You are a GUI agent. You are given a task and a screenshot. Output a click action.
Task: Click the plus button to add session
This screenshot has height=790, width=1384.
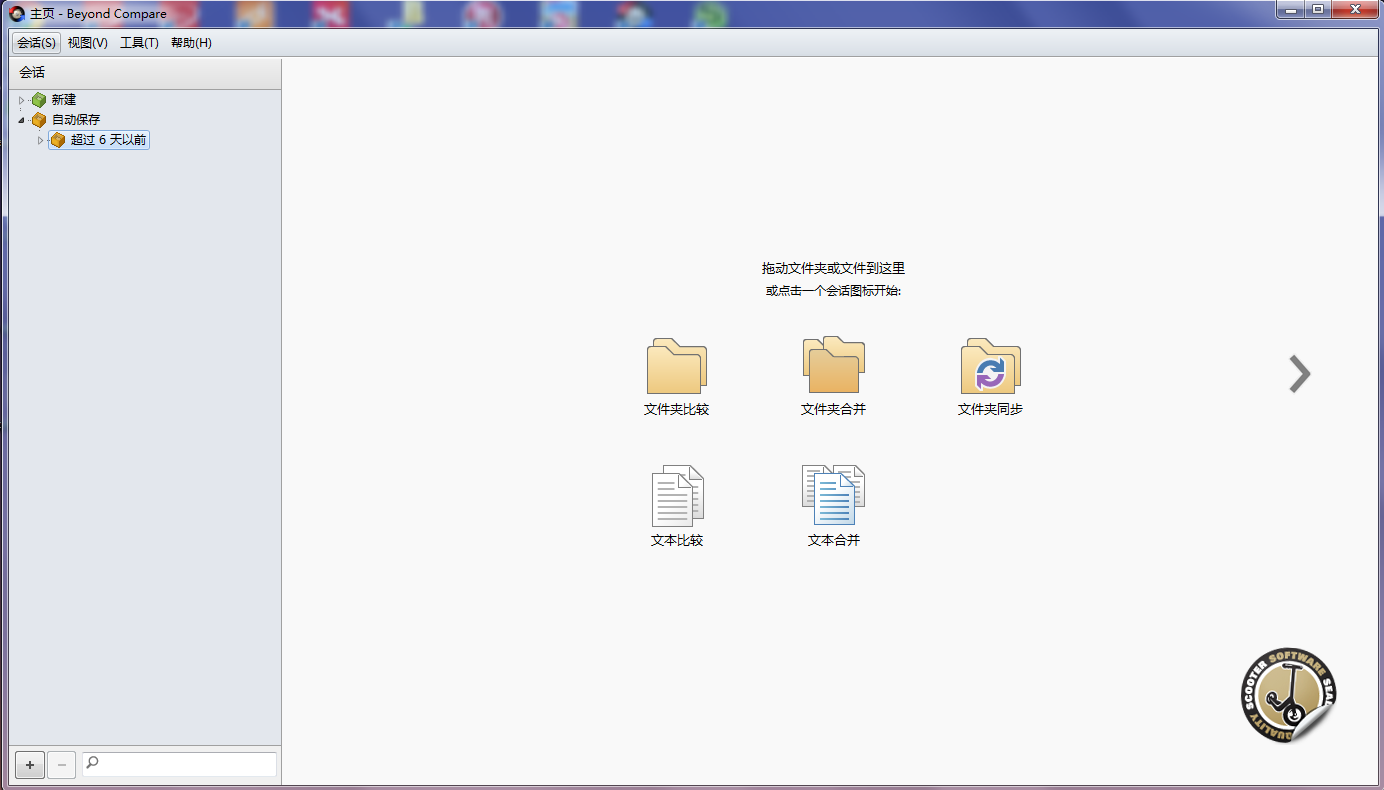[x=30, y=765]
